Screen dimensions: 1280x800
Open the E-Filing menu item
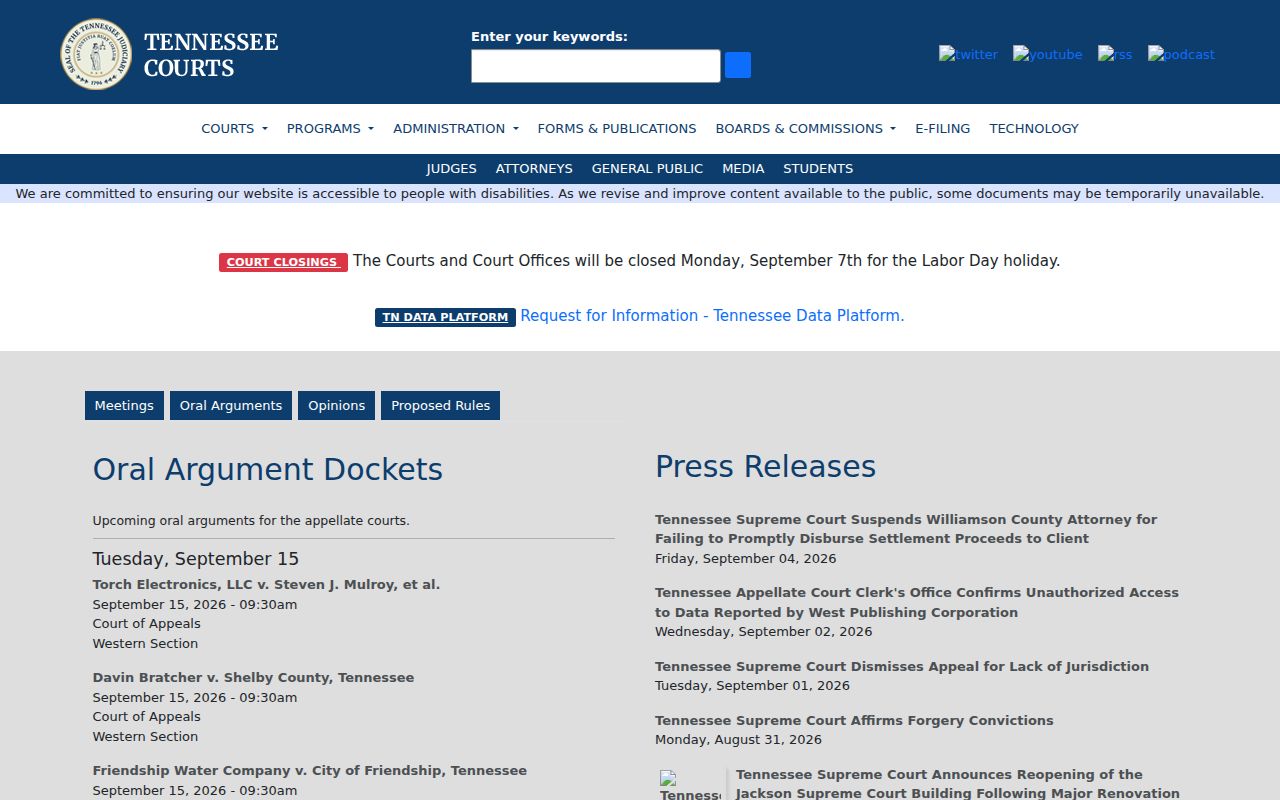click(x=943, y=128)
